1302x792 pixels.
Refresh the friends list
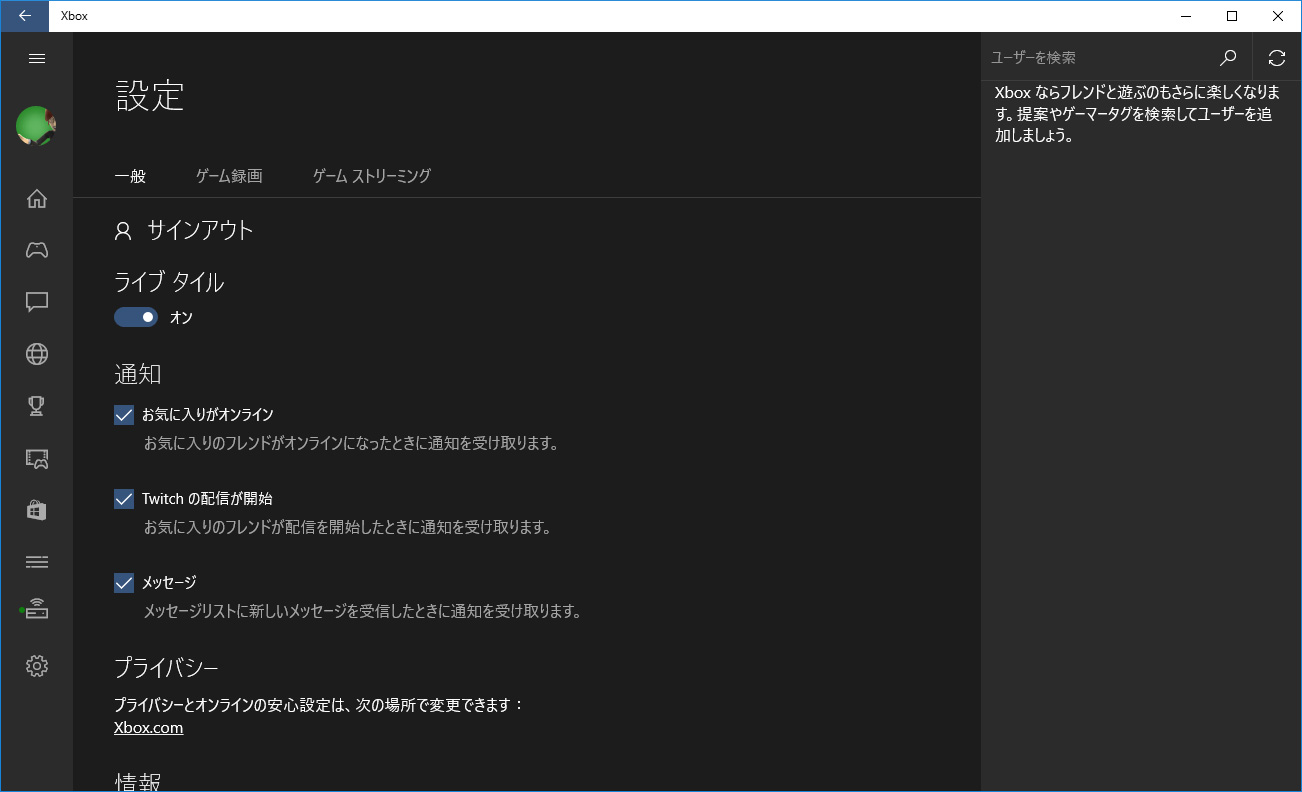[x=1277, y=58]
